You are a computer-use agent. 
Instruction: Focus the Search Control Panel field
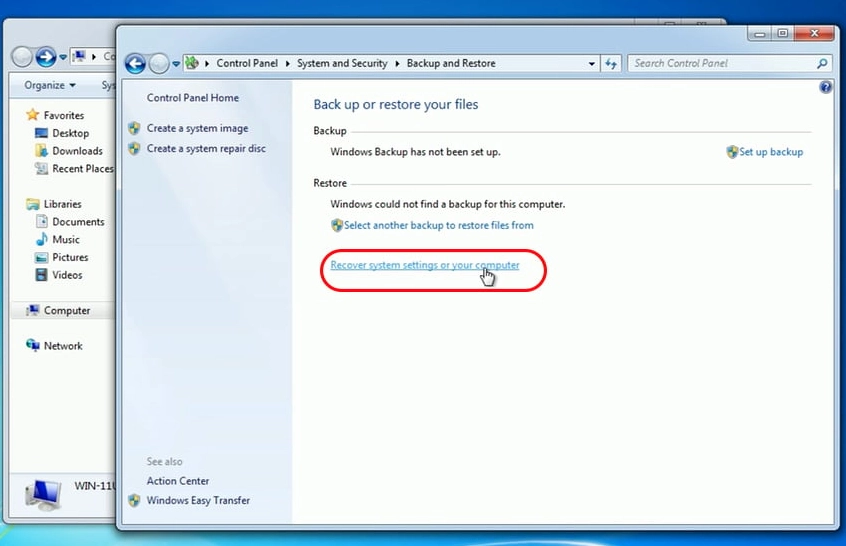[729, 63]
